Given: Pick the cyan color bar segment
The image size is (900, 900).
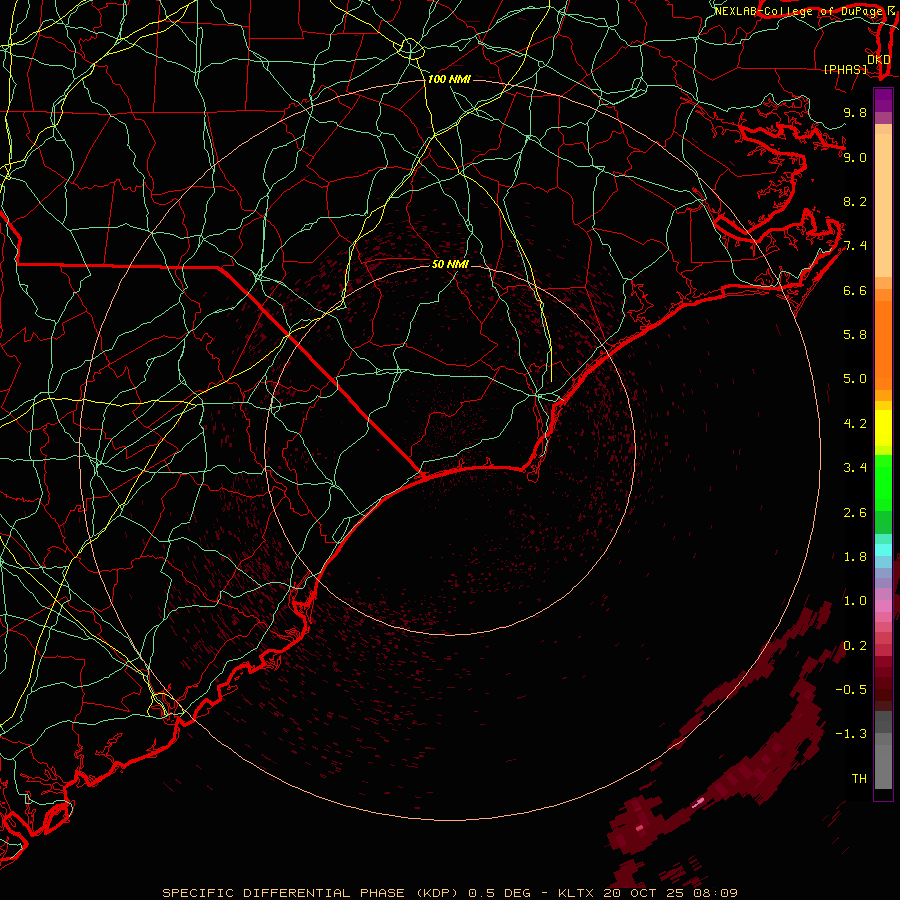Looking at the screenshot, I should click(883, 550).
